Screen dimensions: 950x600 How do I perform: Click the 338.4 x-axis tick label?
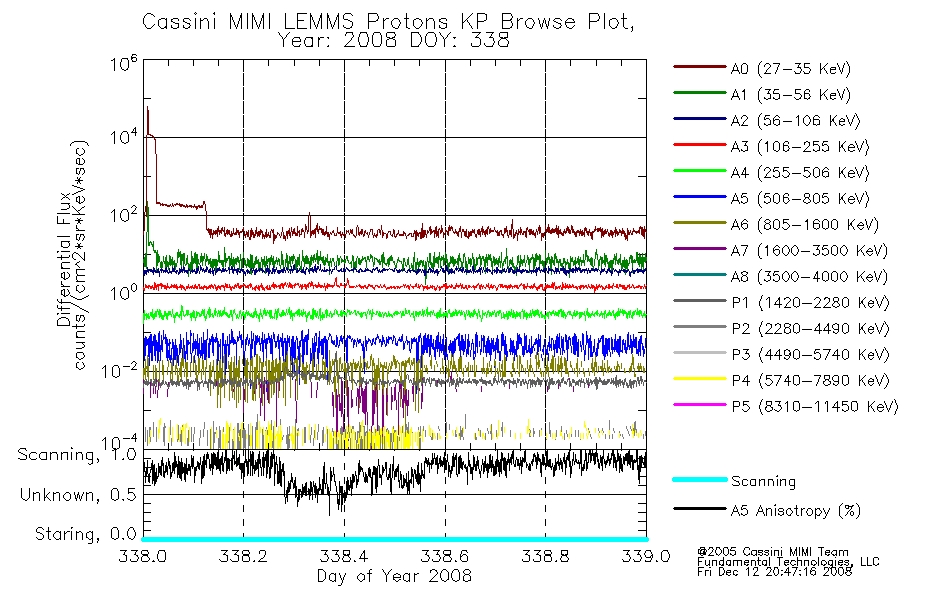click(344, 556)
